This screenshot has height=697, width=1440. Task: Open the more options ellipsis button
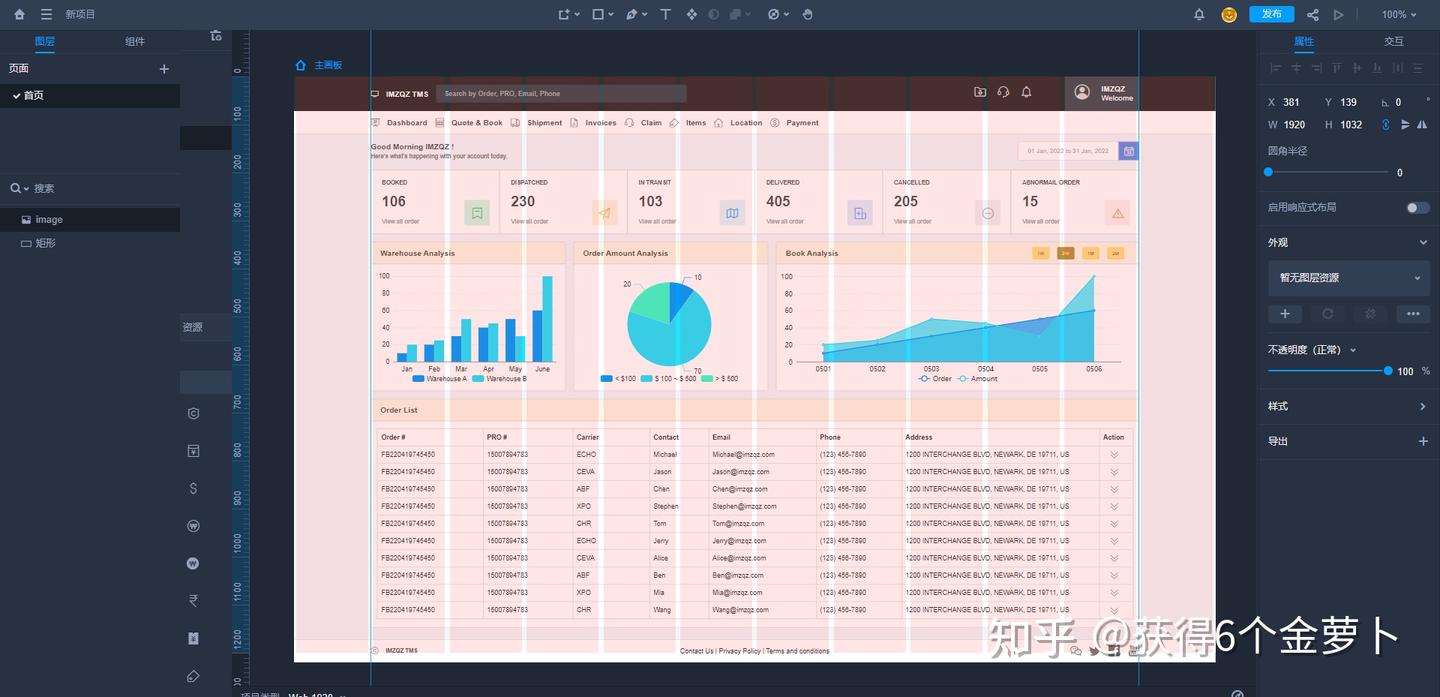[x=1413, y=314]
